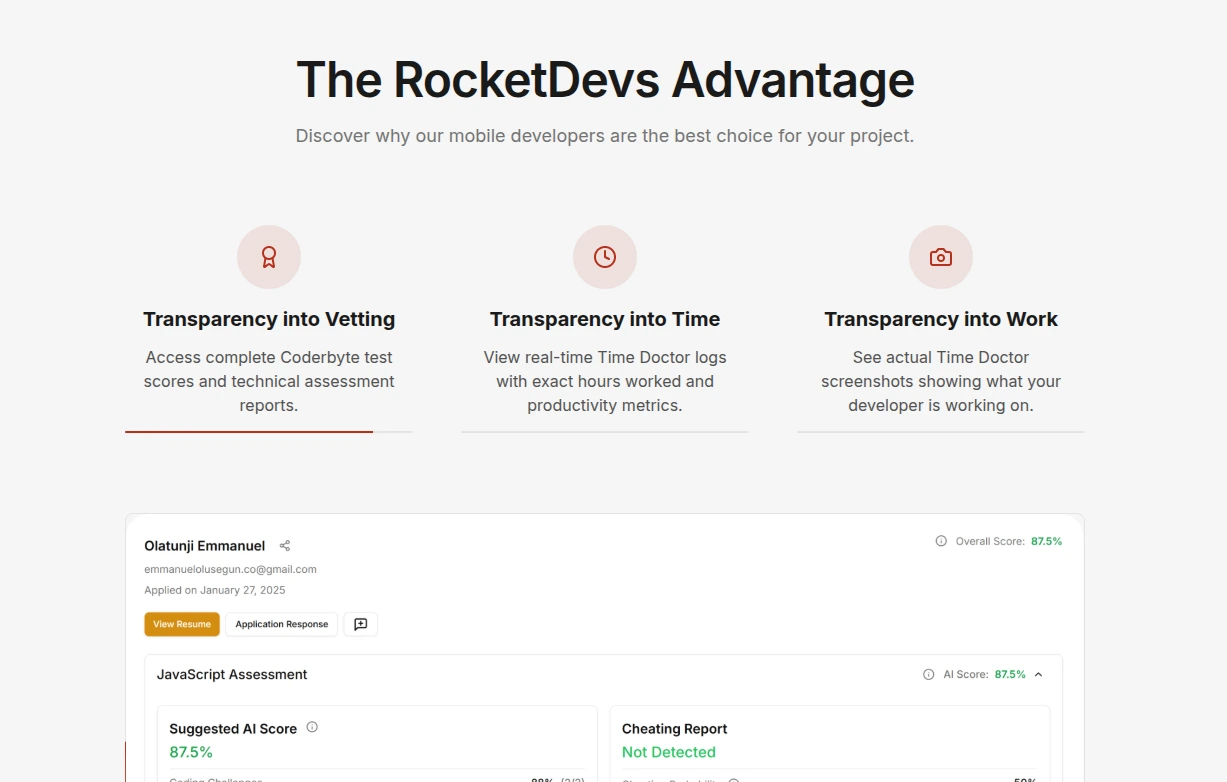The width and height of the screenshot is (1227, 782).
Task: Click the clock icon above Transparency into Time
Action: (x=605, y=257)
